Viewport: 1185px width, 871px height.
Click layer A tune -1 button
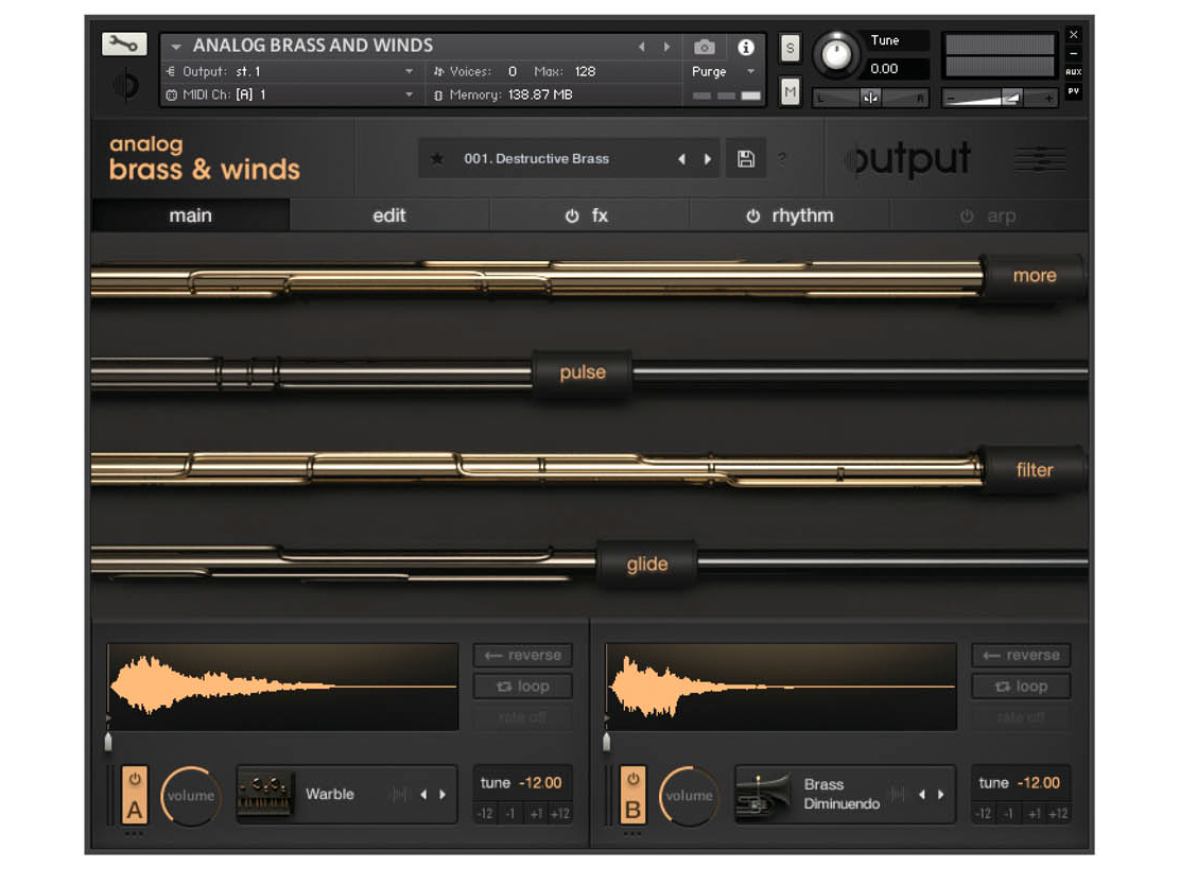(510, 814)
